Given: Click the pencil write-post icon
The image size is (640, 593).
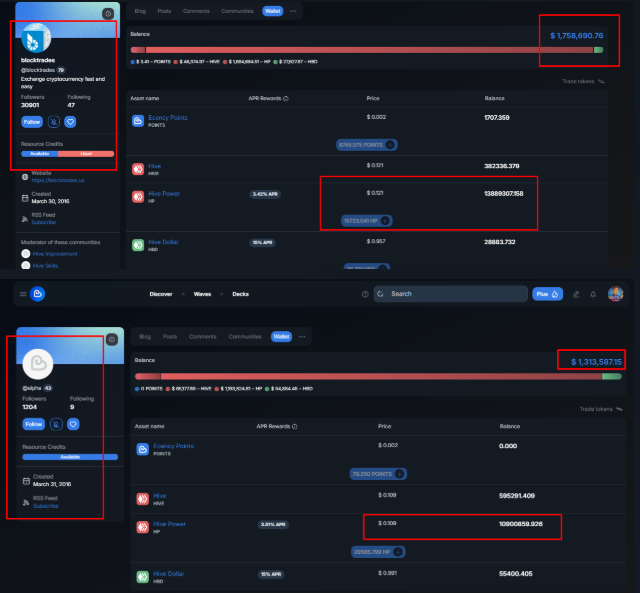Looking at the screenshot, I should (x=575, y=294).
